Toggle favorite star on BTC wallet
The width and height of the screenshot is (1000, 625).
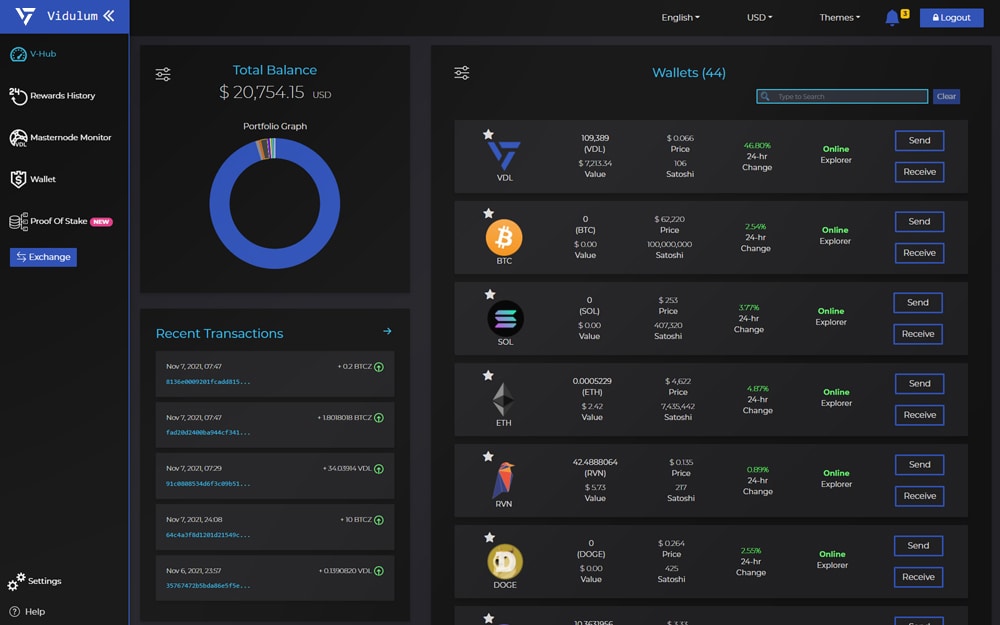(x=488, y=213)
